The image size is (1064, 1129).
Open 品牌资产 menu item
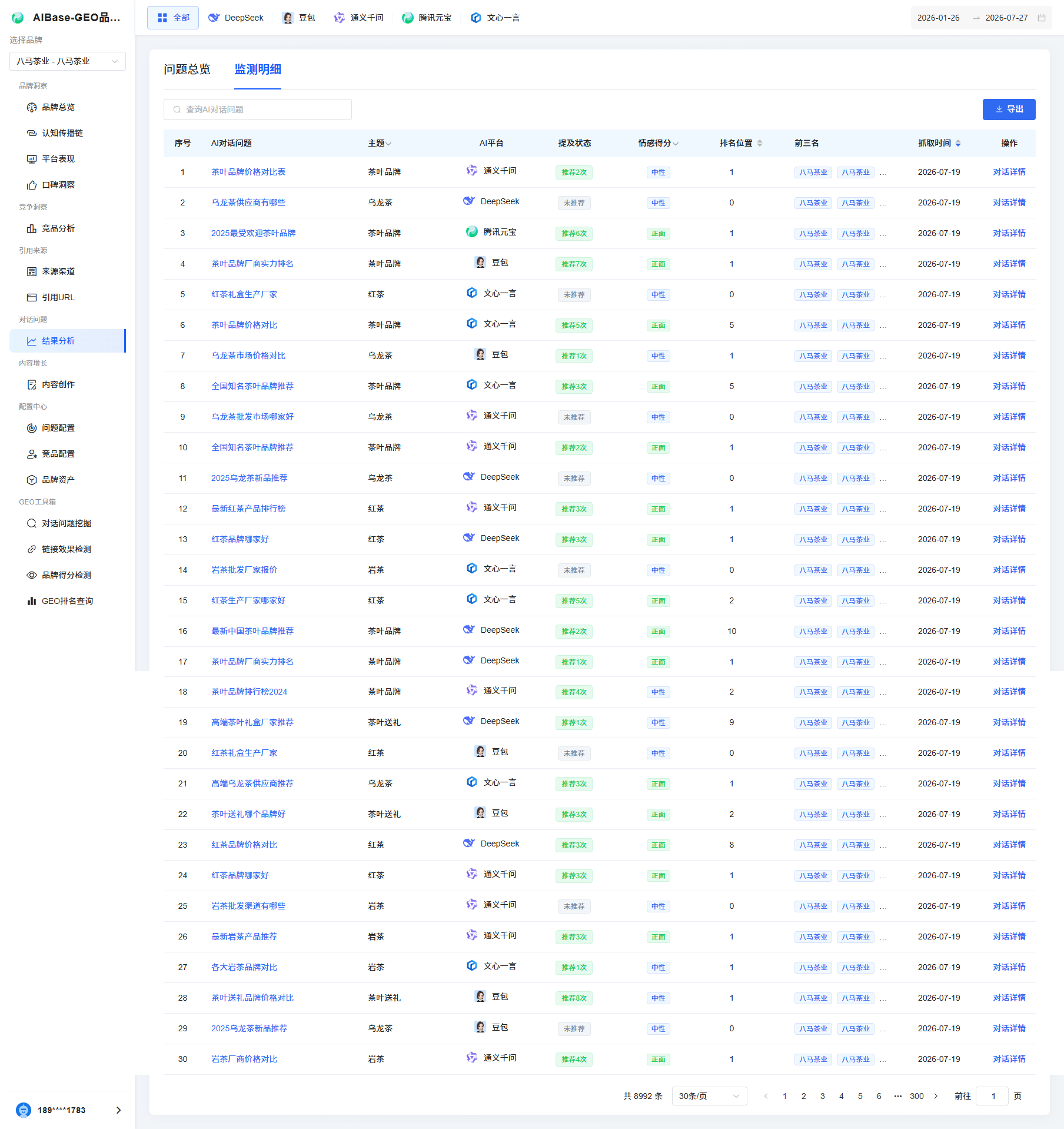(68, 480)
